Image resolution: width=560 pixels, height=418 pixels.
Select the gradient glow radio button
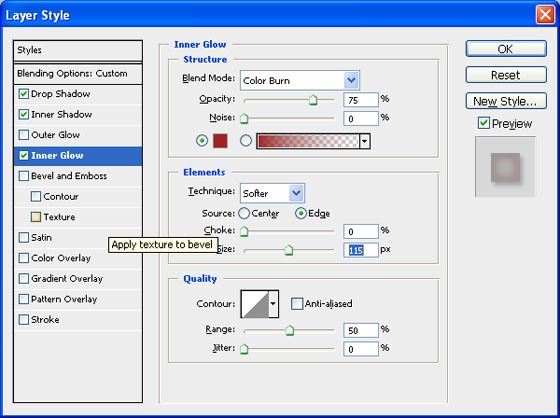[x=246, y=141]
